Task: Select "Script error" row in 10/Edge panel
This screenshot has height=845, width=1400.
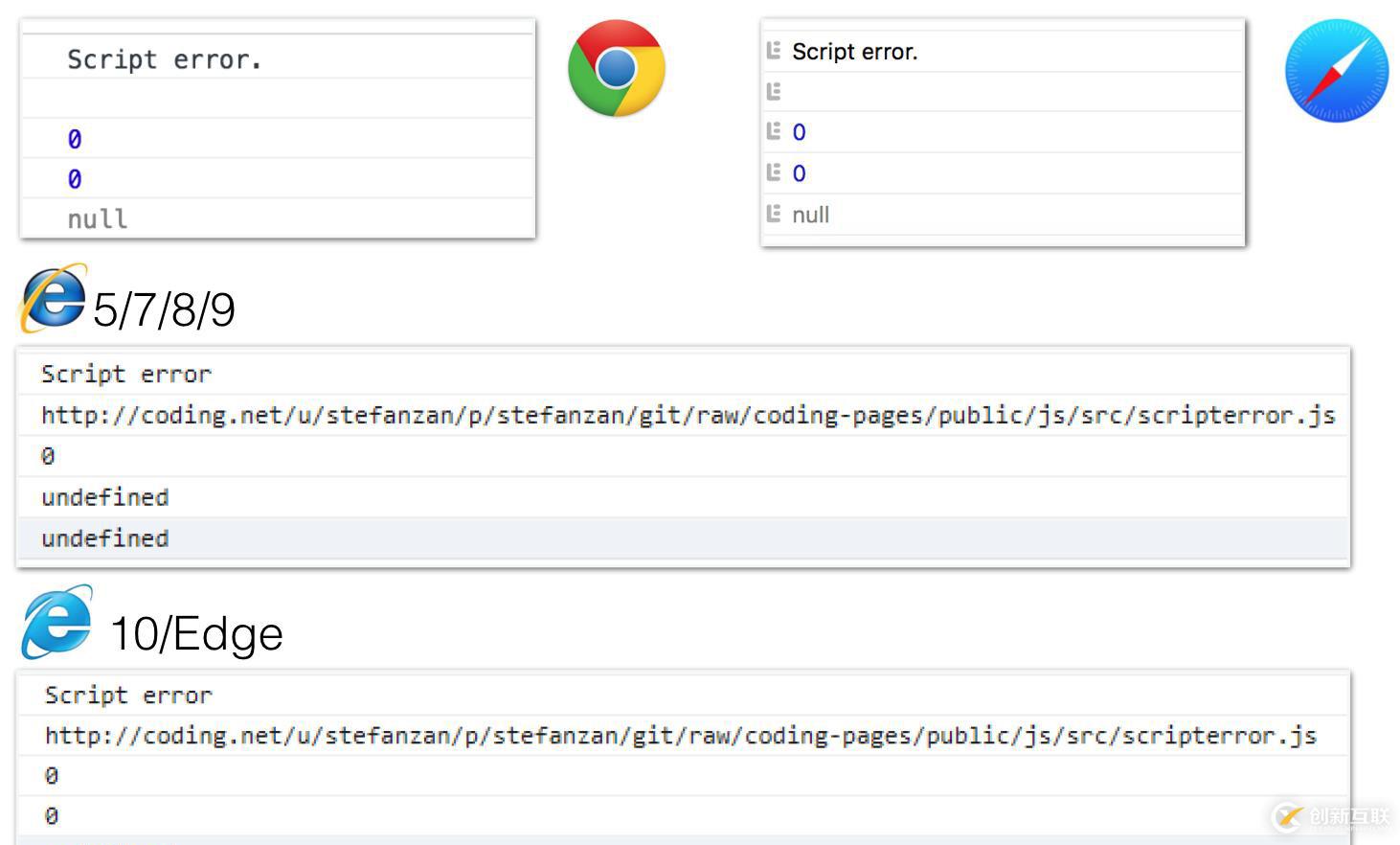Action: [128, 695]
